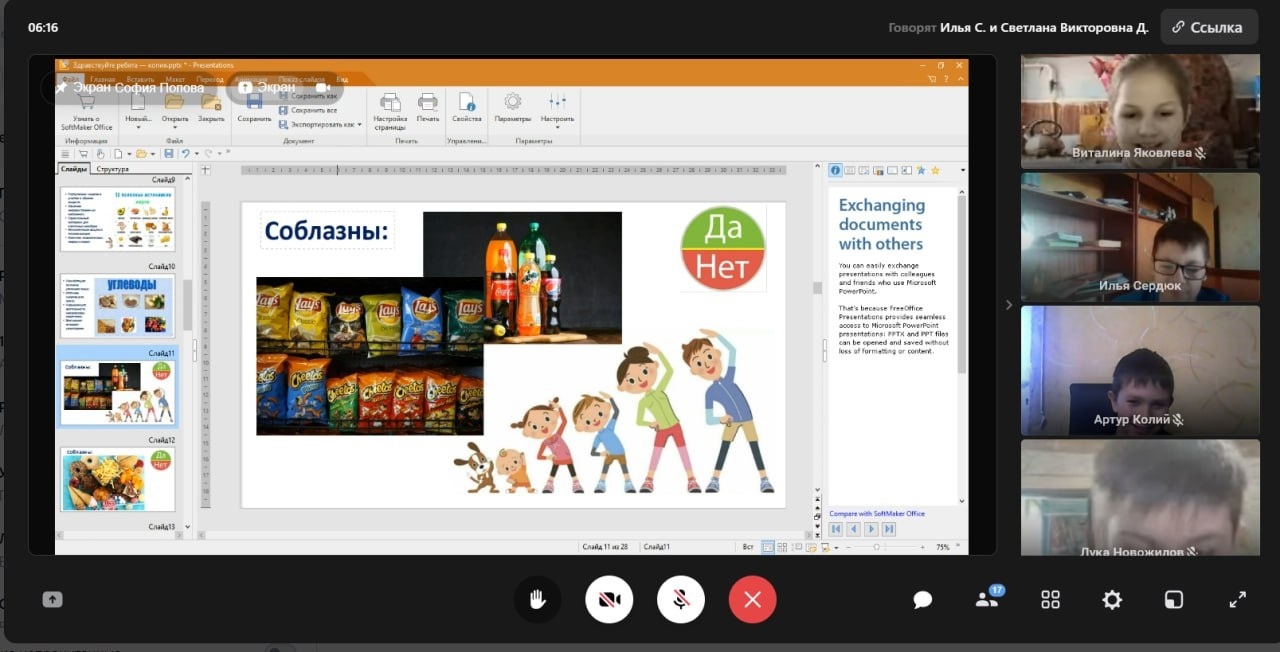
Task: Toggle picture-in-picture window mode
Action: (x=1174, y=599)
